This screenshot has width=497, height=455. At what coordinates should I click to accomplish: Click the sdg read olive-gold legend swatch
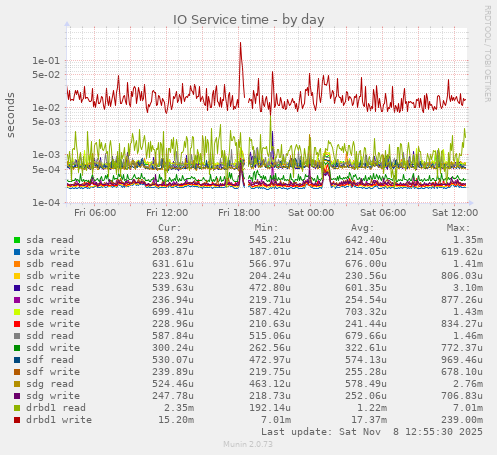17,384
